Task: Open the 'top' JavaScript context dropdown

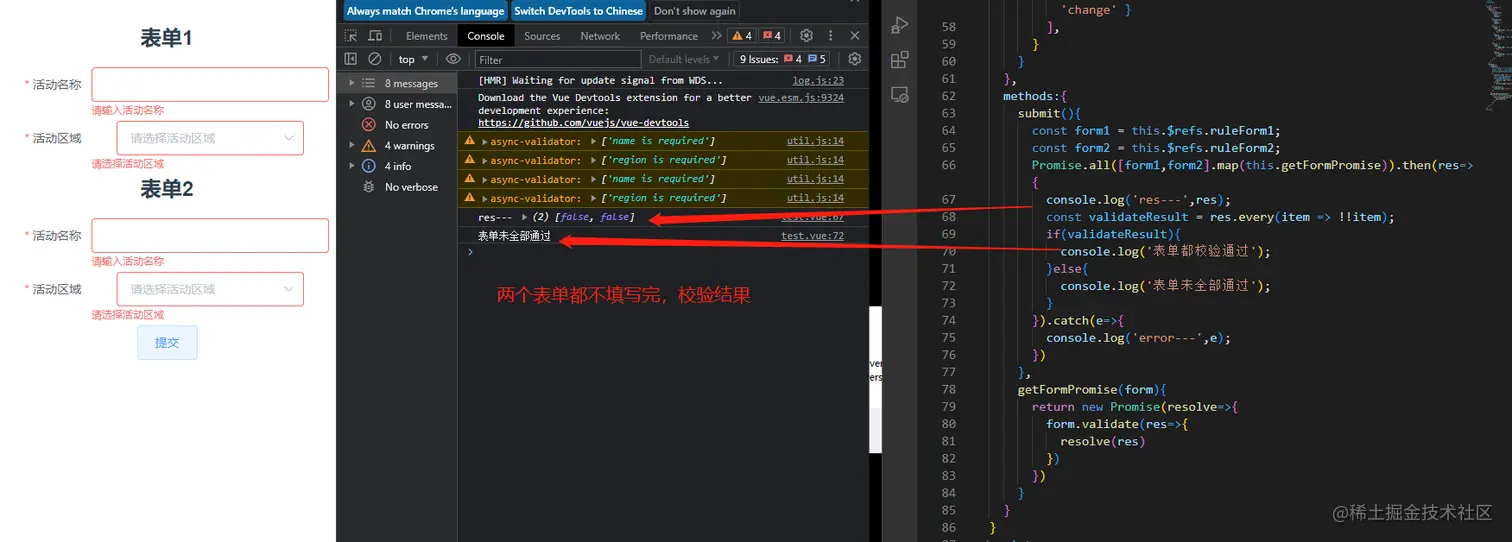Action: click(x=413, y=59)
